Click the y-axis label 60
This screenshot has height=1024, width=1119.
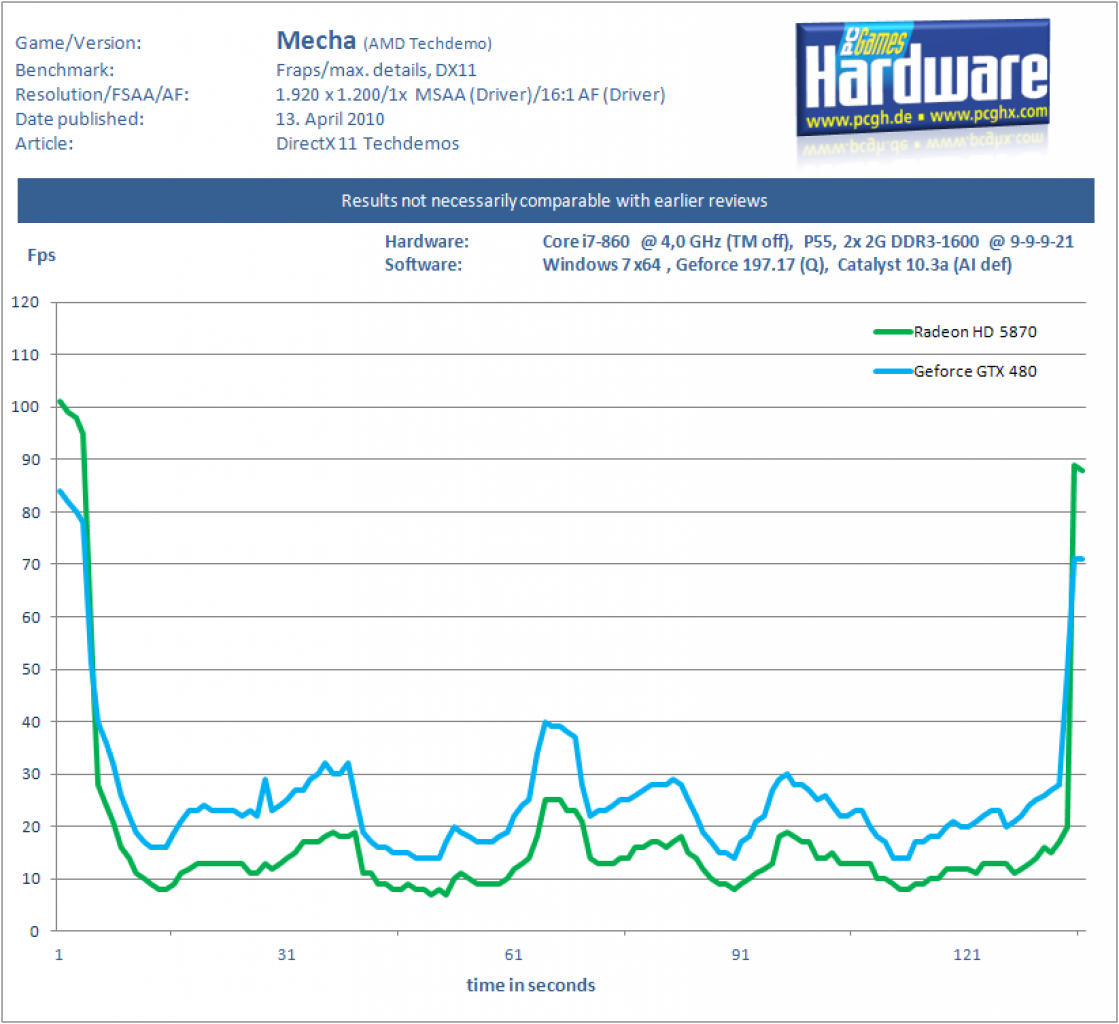point(31,617)
